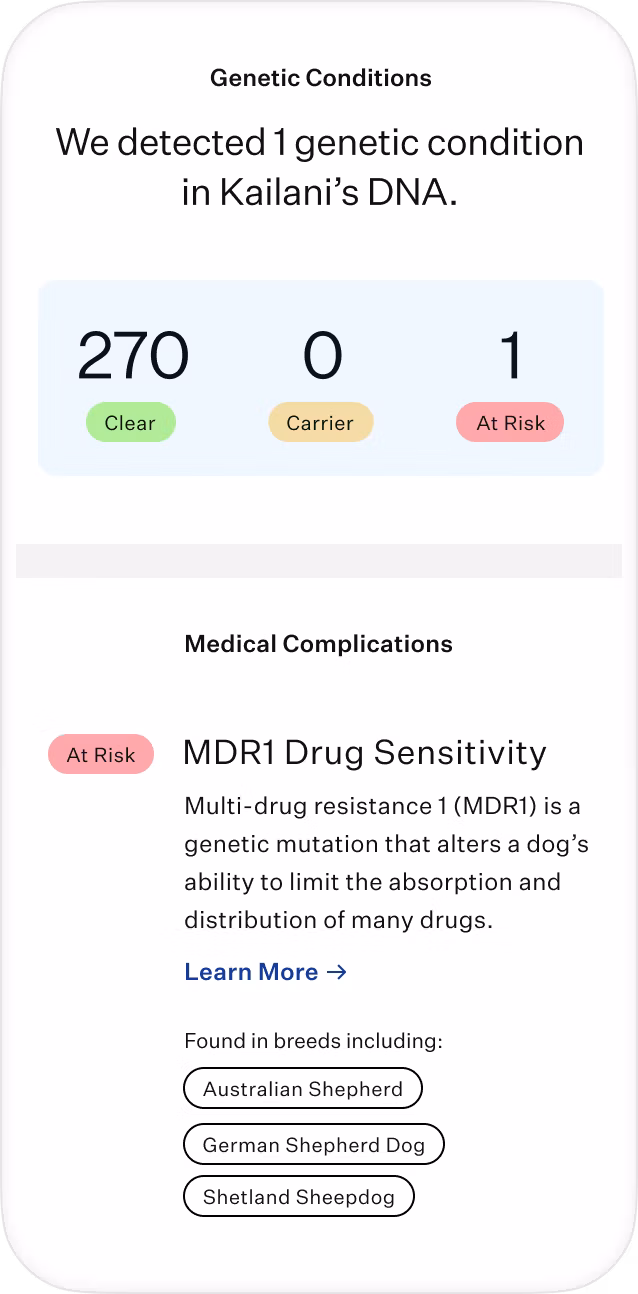Select the Genetic Conditions section title
The width and height of the screenshot is (638, 1294).
321,78
